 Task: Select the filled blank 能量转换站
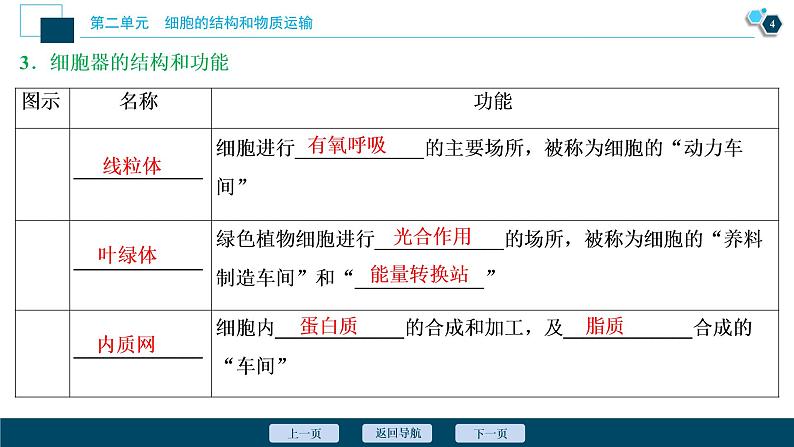[419, 274]
